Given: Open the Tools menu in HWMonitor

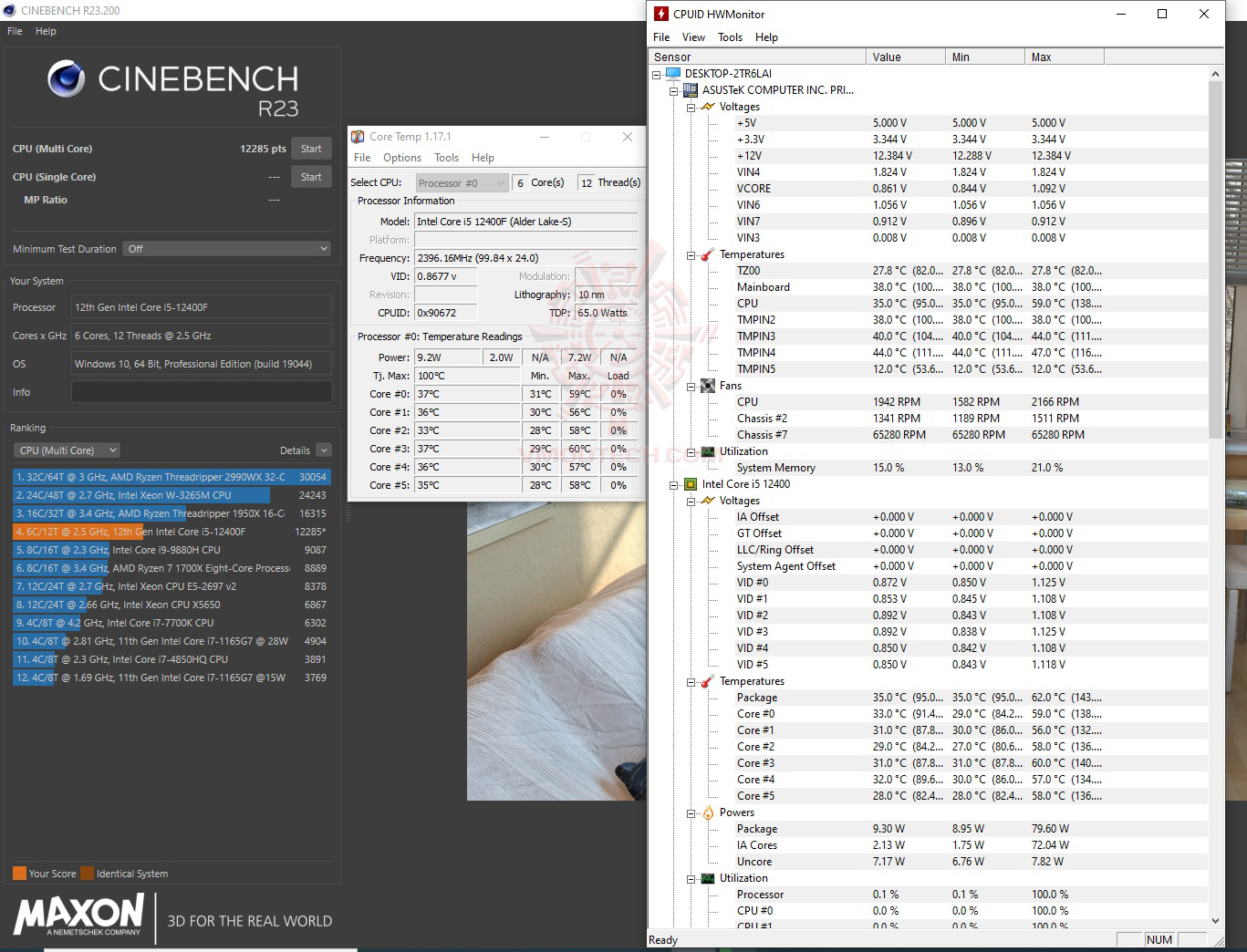Looking at the screenshot, I should coord(730,37).
